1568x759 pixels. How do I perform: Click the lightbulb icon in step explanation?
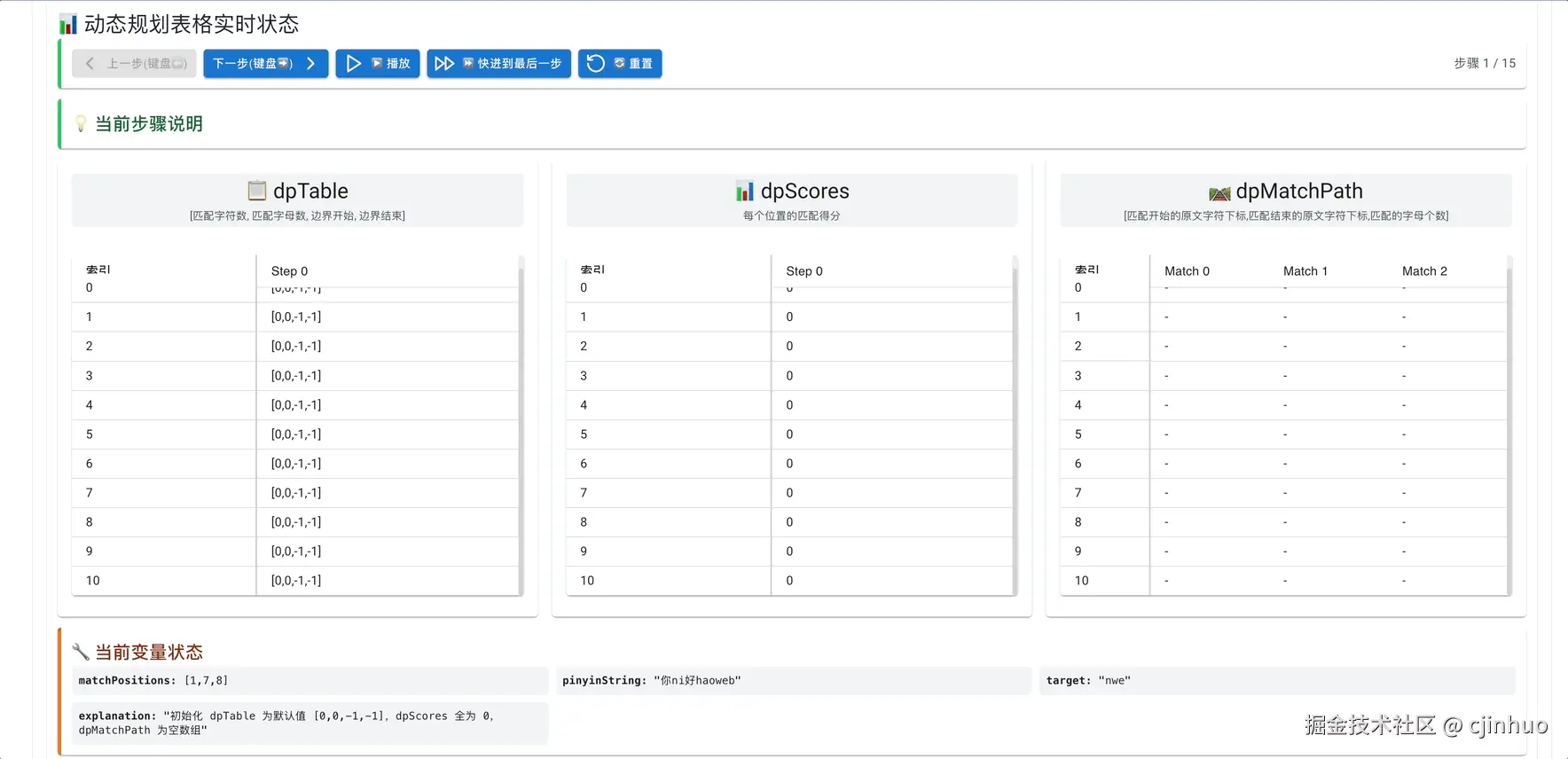[81, 124]
